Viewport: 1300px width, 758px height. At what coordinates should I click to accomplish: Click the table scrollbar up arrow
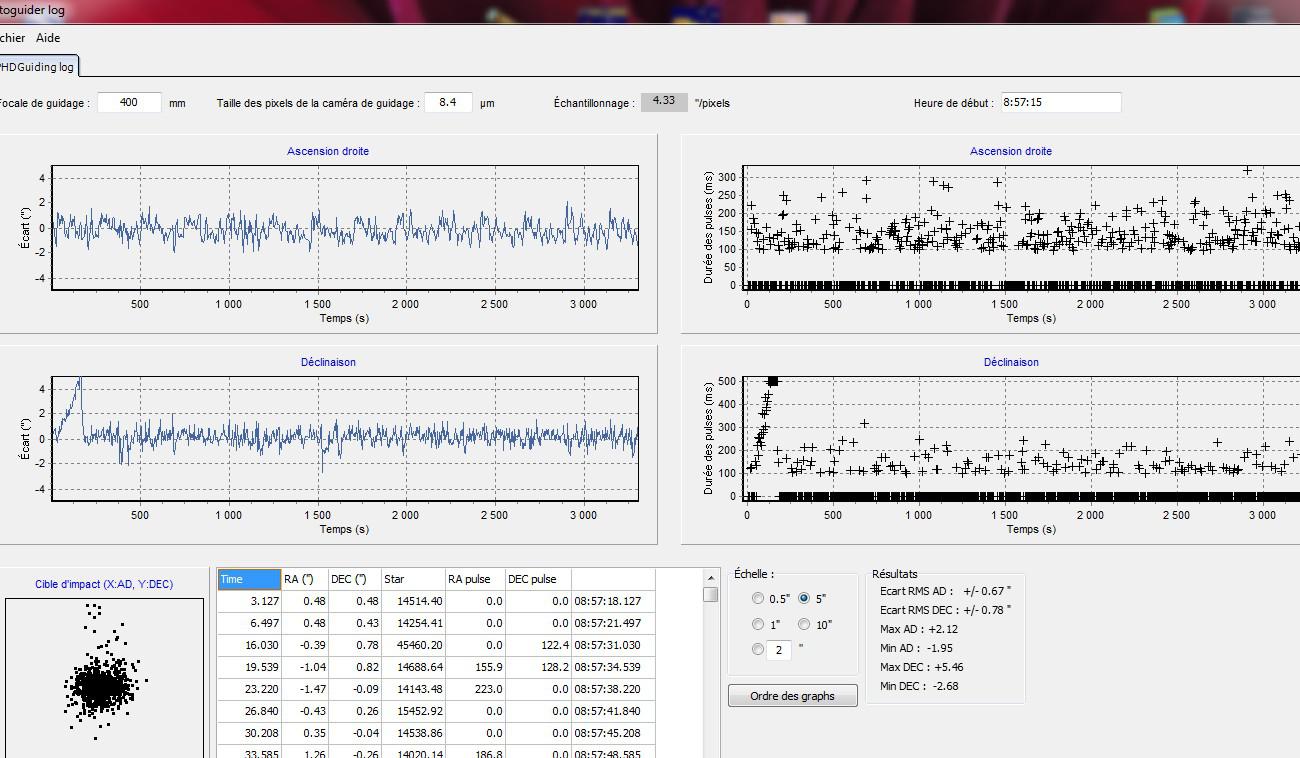(x=711, y=578)
